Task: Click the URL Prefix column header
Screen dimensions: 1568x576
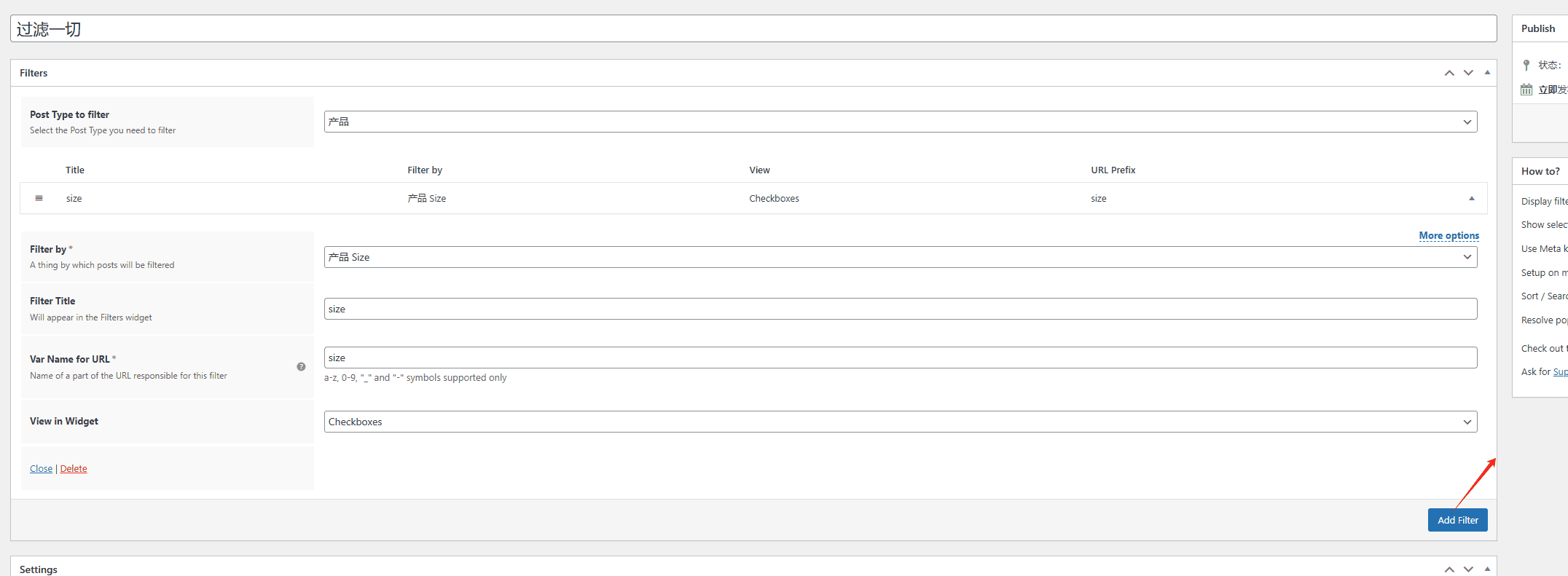Action: [x=1113, y=170]
